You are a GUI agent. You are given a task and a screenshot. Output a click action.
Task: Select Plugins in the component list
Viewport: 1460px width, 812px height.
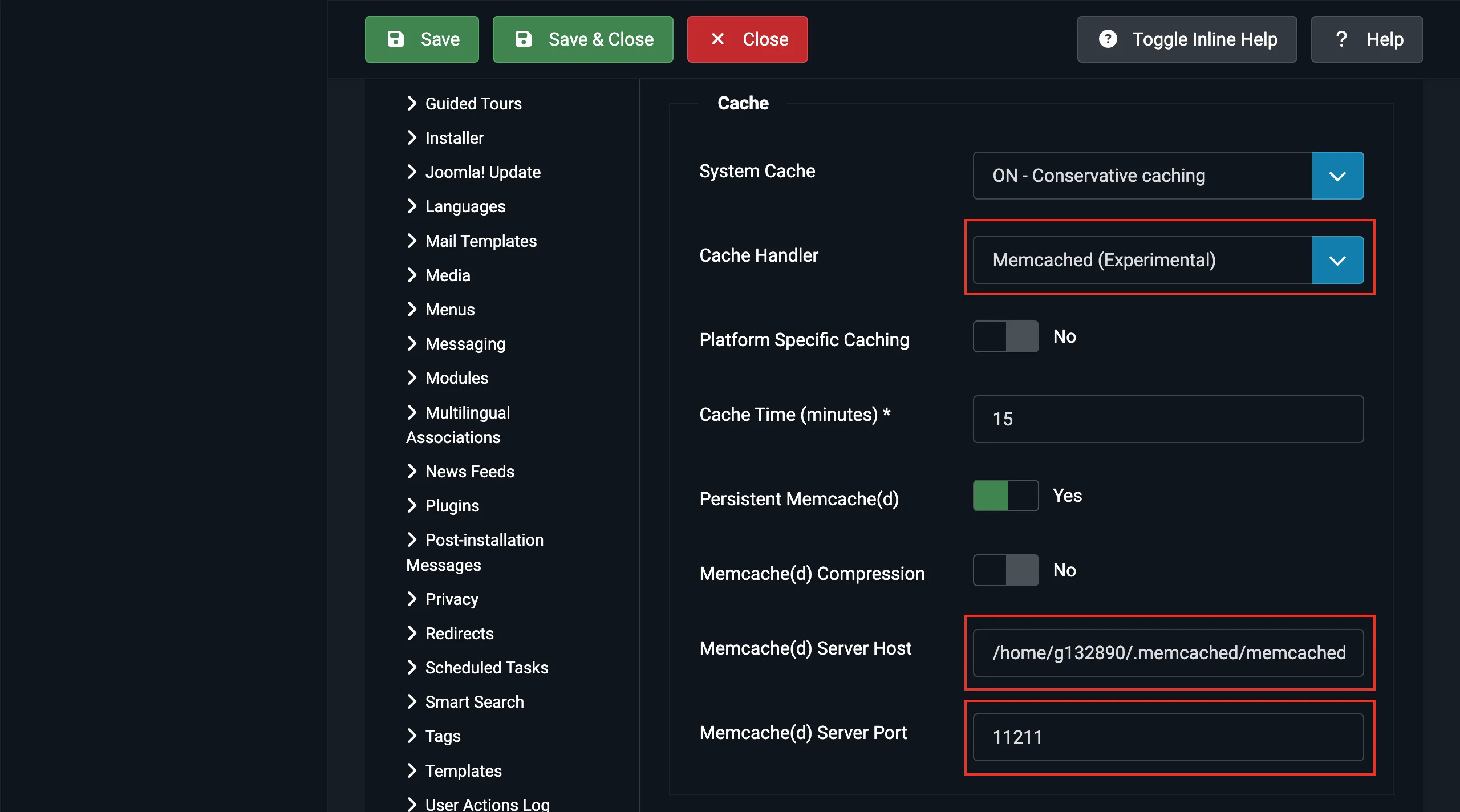click(x=452, y=505)
